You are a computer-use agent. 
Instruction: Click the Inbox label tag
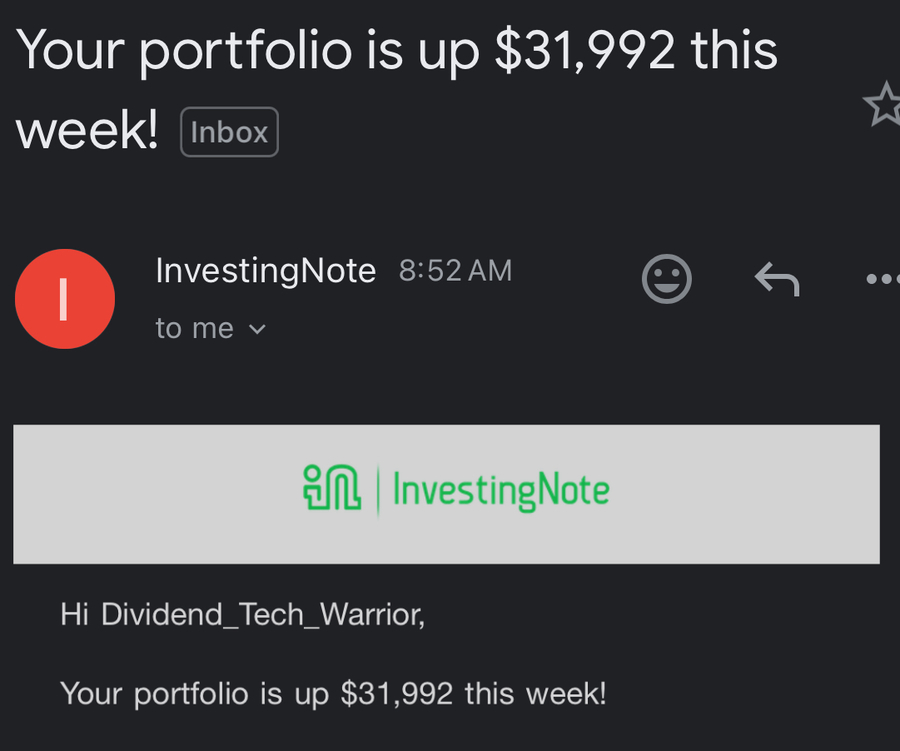[229, 133]
